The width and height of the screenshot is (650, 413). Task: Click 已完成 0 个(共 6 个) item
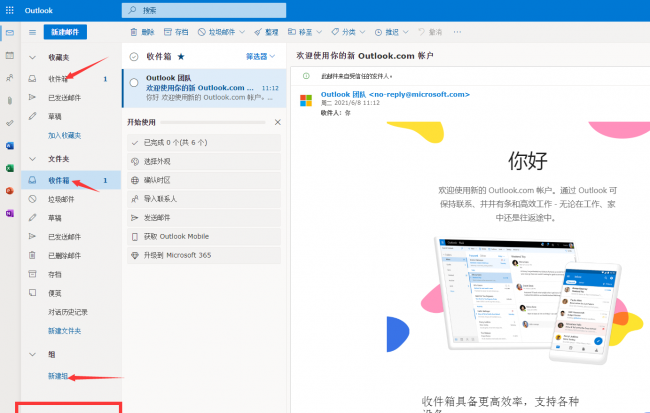coord(204,142)
